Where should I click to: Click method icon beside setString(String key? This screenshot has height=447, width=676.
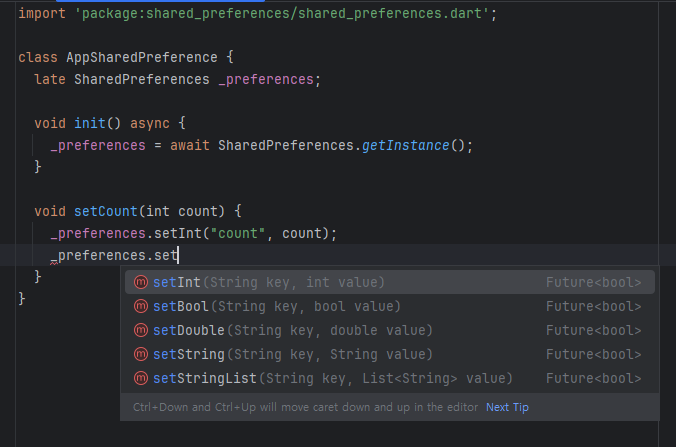141,354
